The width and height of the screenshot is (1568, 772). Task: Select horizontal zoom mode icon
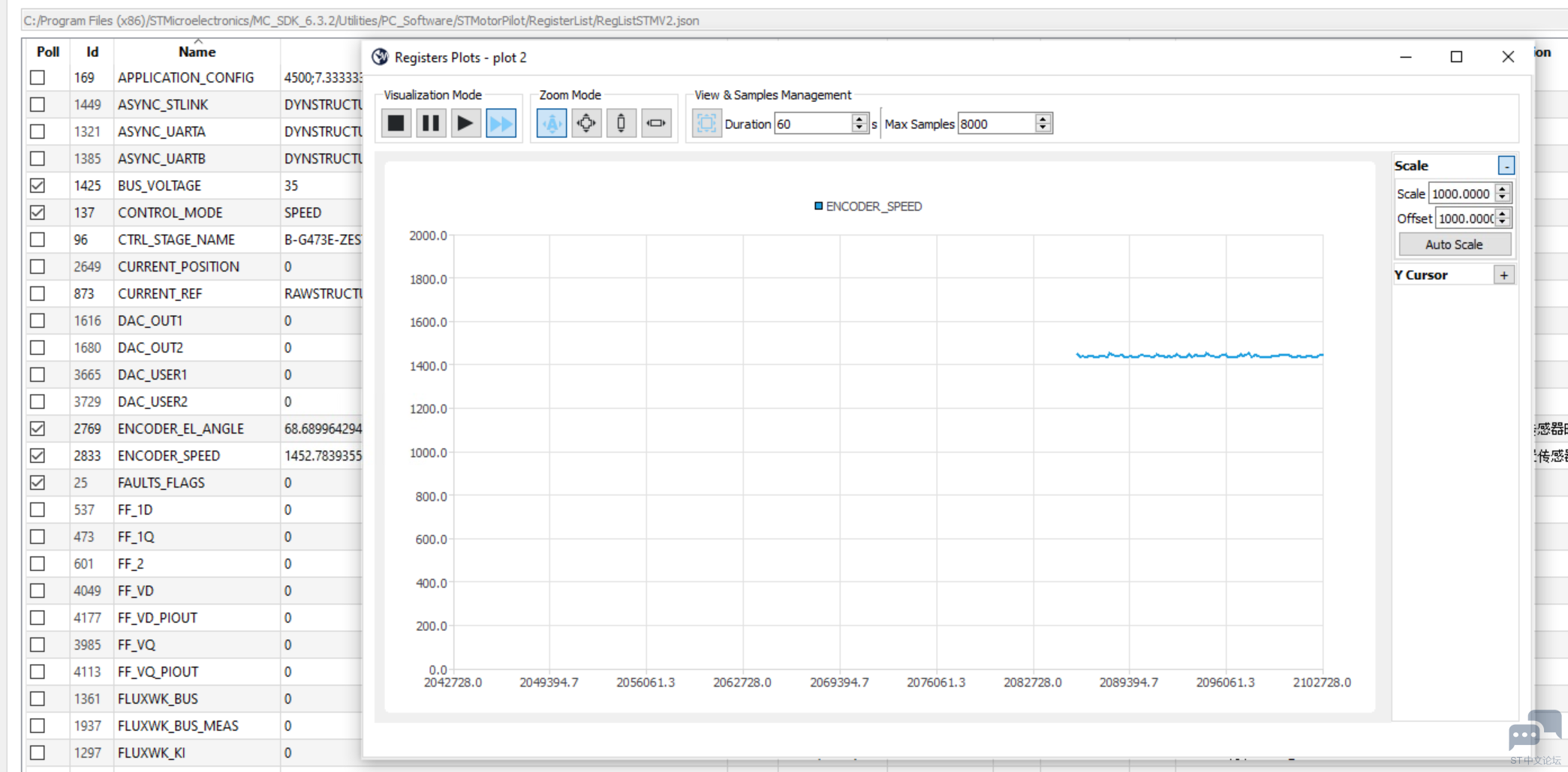(656, 123)
